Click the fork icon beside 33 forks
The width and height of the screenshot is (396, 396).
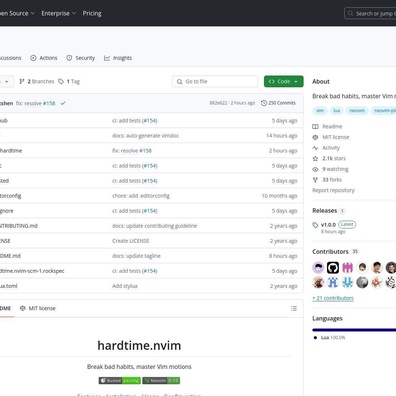click(315, 180)
